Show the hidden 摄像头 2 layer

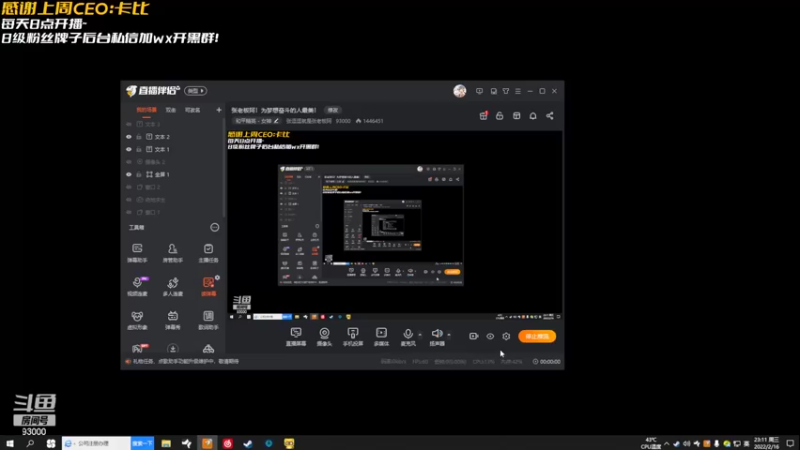pos(129,162)
